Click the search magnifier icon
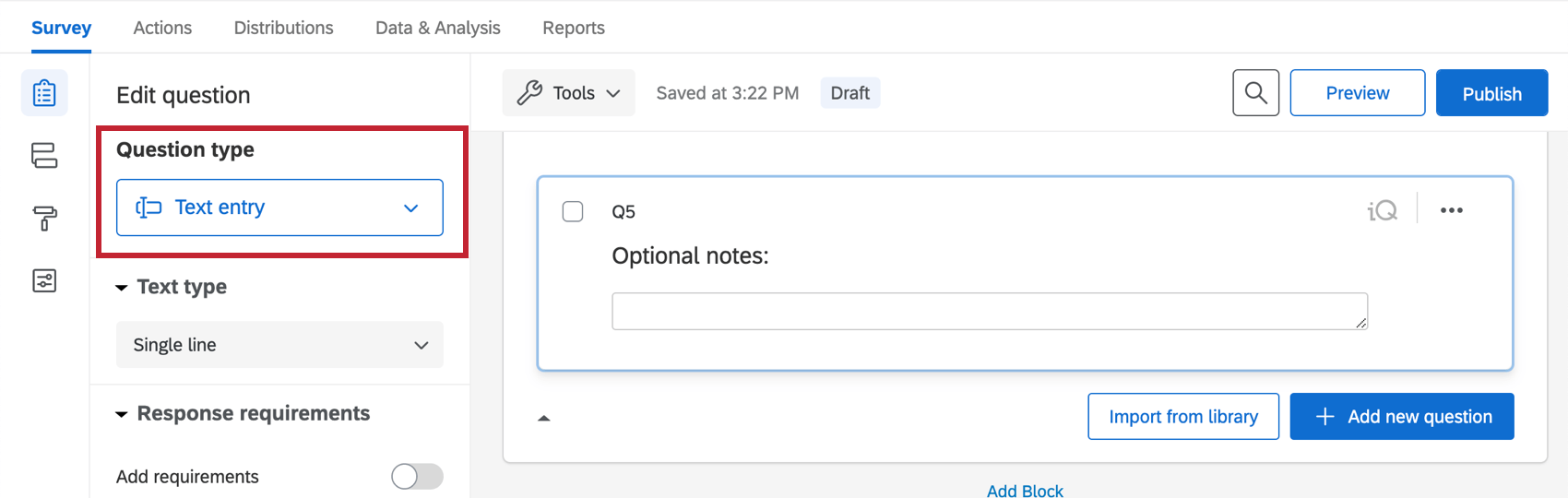The width and height of the screenshot is (1568, 498). coord(1255,93)
